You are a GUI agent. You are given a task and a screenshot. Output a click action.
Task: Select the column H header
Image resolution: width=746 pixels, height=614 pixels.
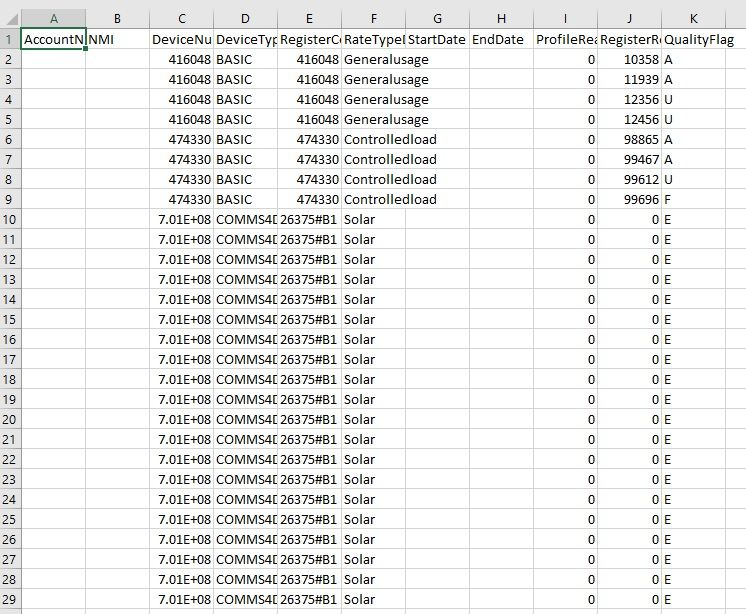tap(501, 17)
